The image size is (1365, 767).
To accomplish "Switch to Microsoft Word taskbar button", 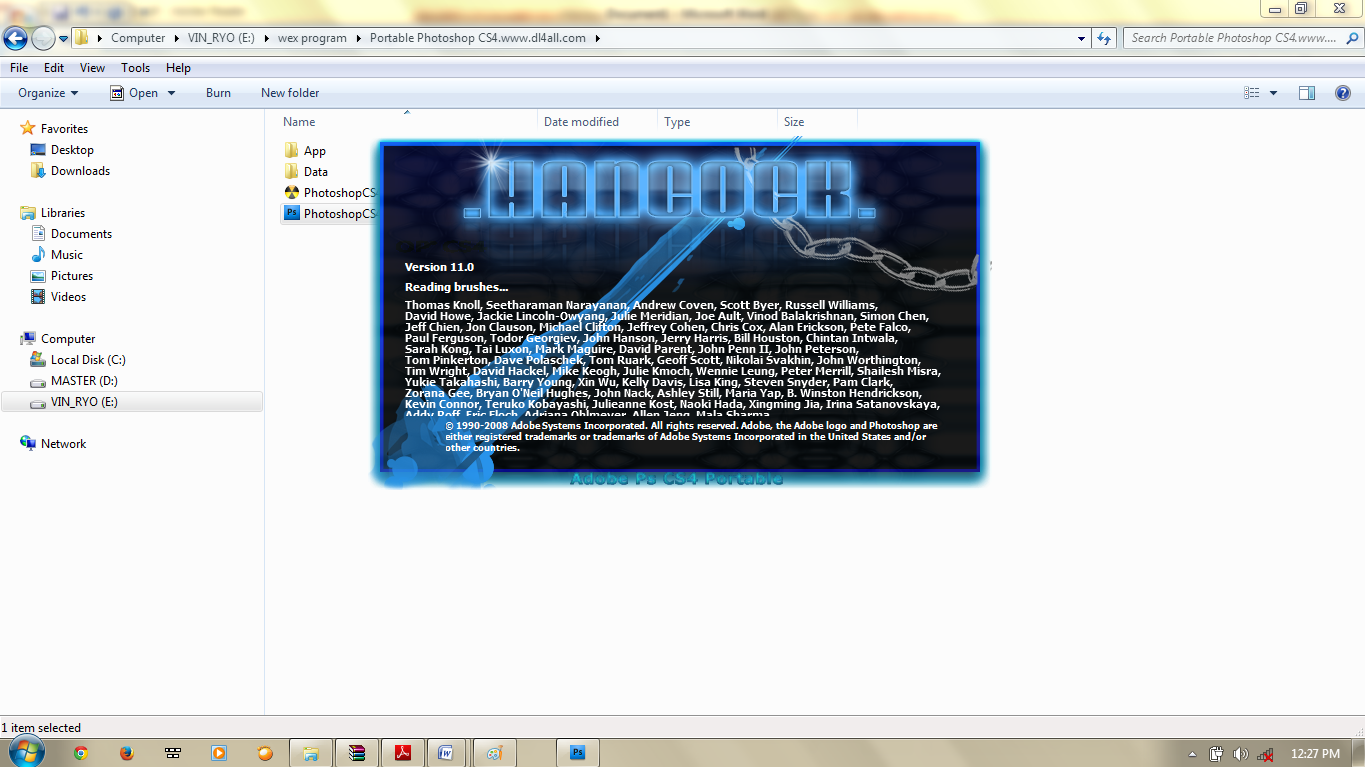I will [x=447, y=753].
